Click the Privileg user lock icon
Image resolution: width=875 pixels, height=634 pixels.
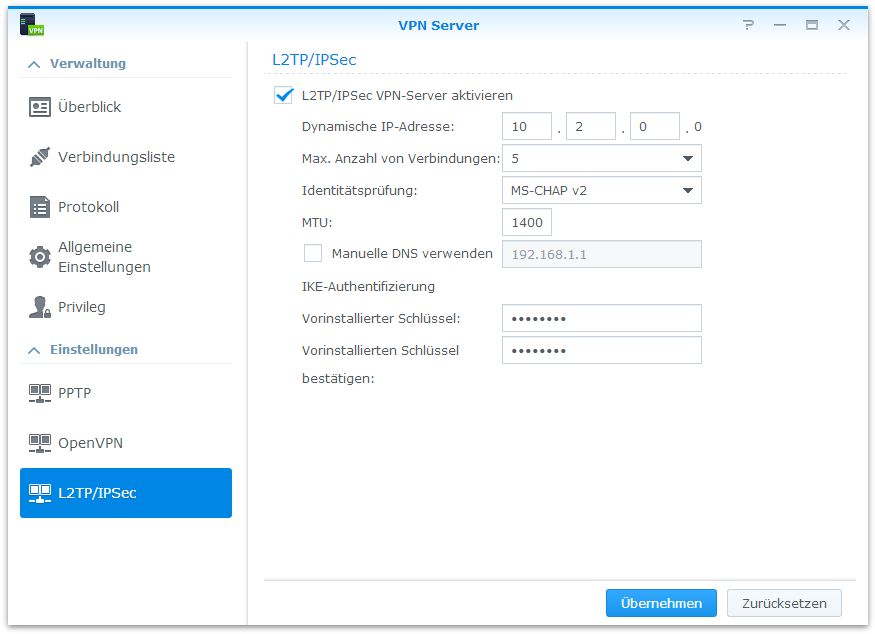click(x=40, y=307)
